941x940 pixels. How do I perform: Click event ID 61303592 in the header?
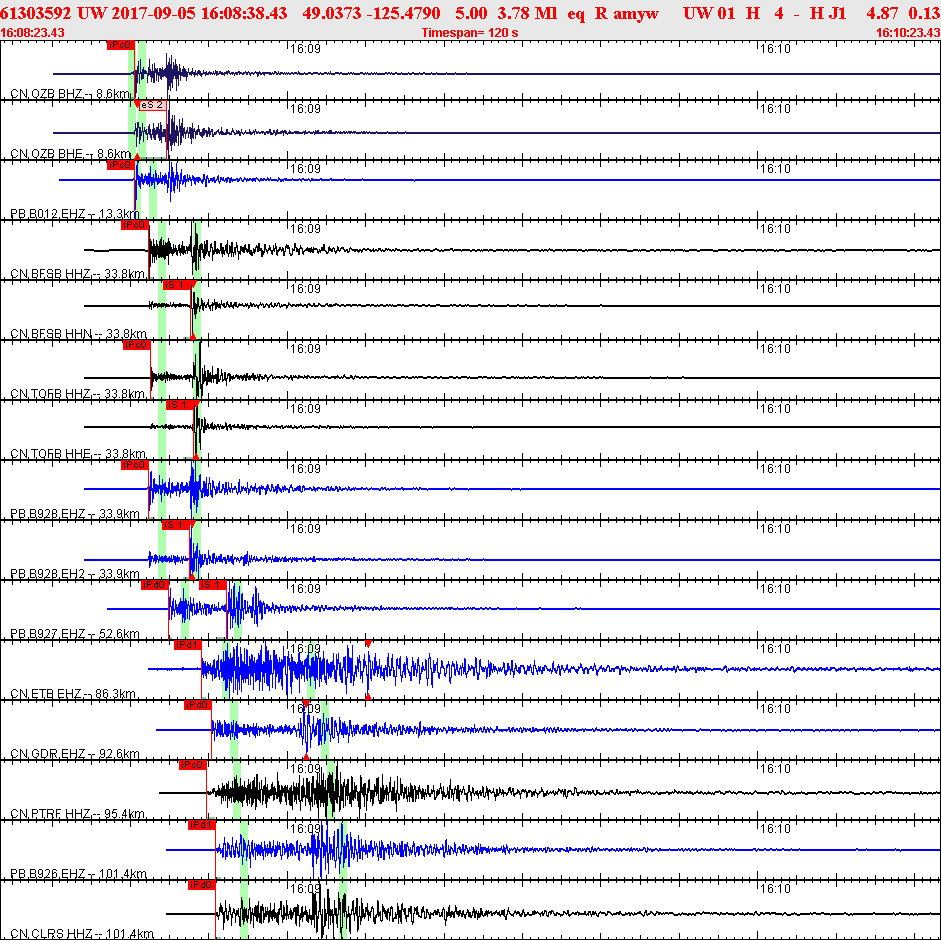[35, 13]
